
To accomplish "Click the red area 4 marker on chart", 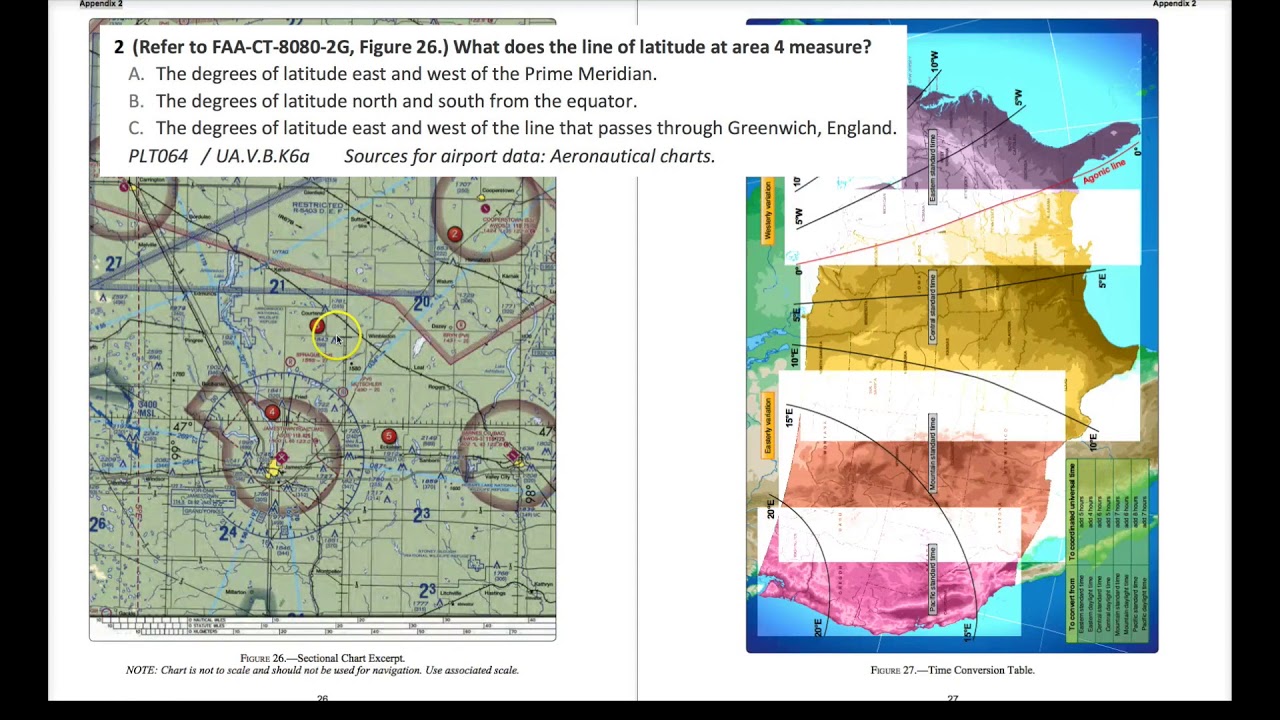I will [x=272, y=412].
